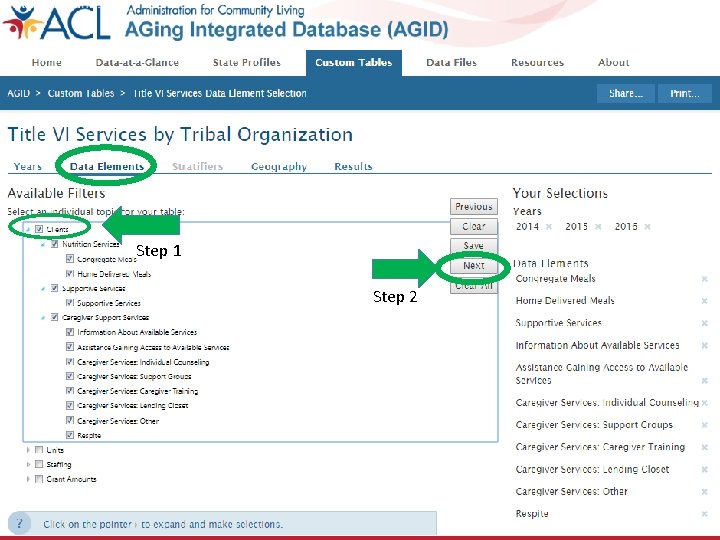Viewport: 720px width, 540px height.
Task: Expand the Grant Amounts node
Action: (28, 479)
